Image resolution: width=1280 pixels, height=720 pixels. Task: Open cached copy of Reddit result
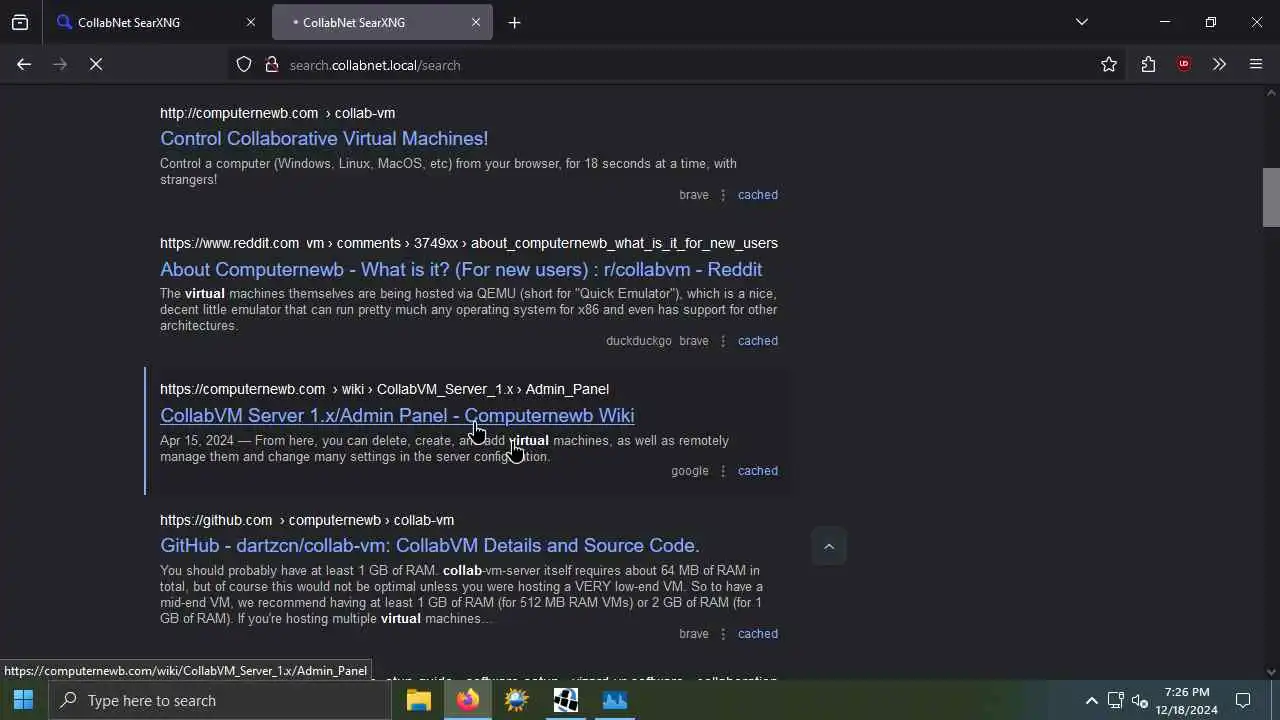(757, 341)
